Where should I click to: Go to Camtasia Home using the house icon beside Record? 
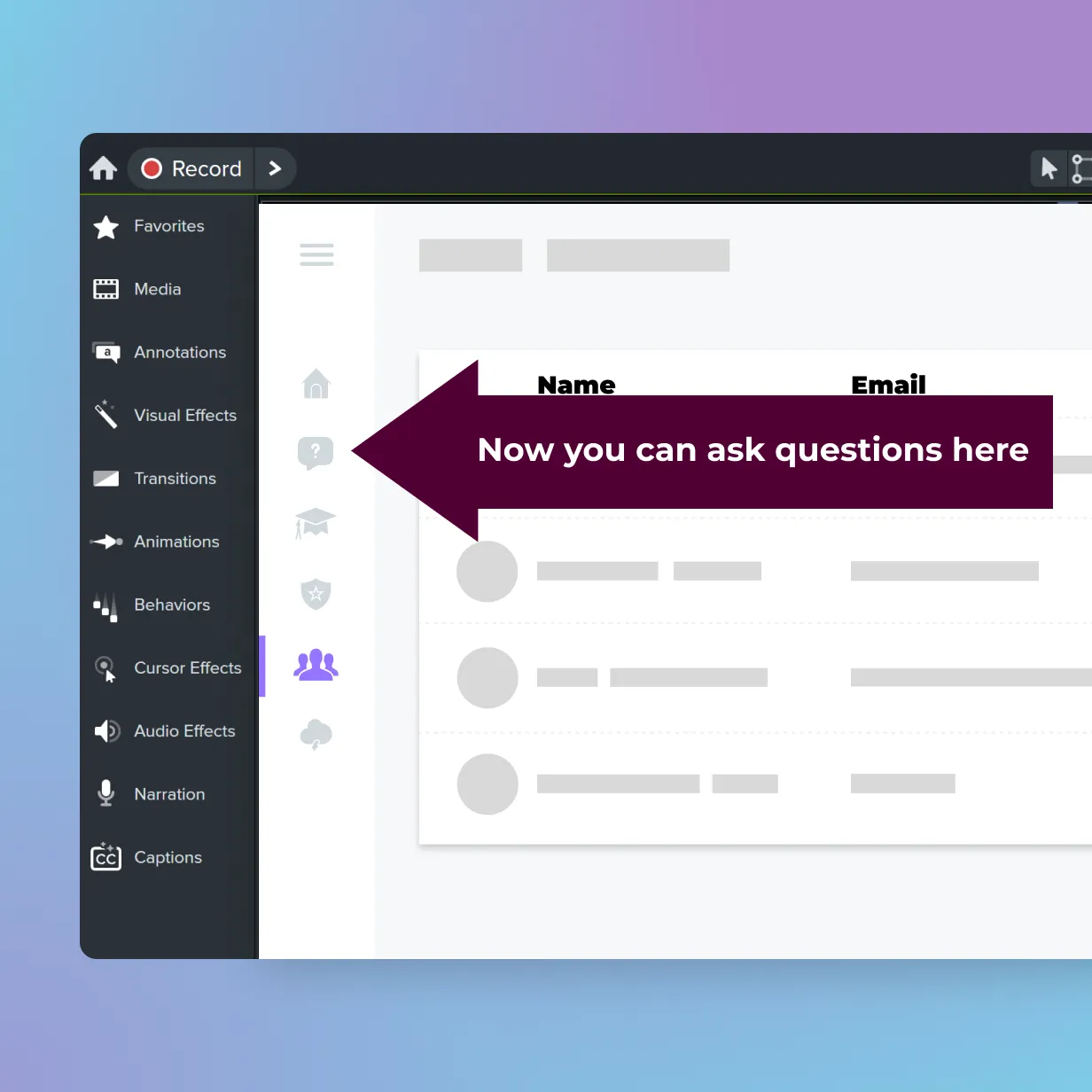coord(103,168)
